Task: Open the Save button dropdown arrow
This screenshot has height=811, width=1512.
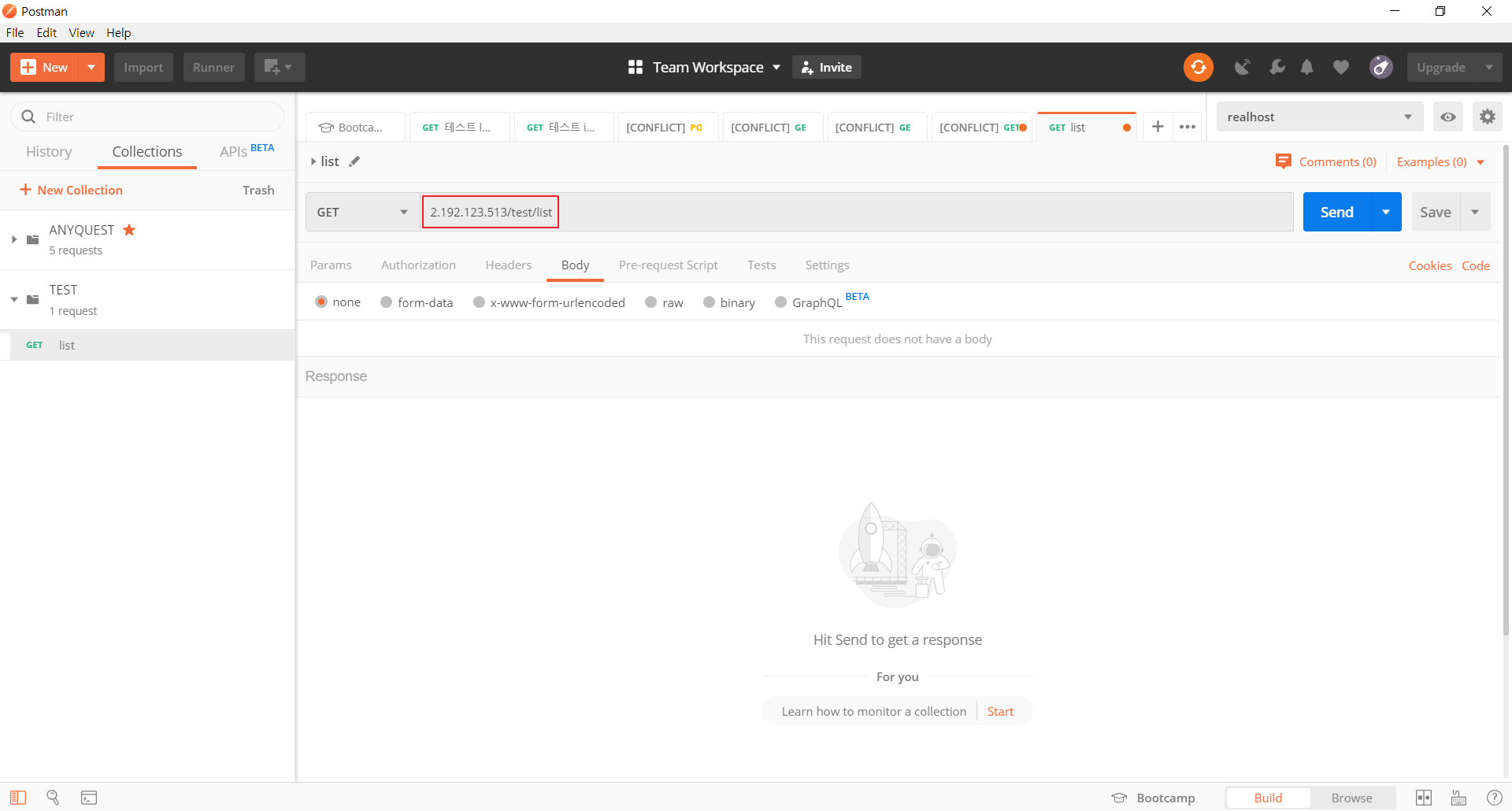Action: [1475, 212]
